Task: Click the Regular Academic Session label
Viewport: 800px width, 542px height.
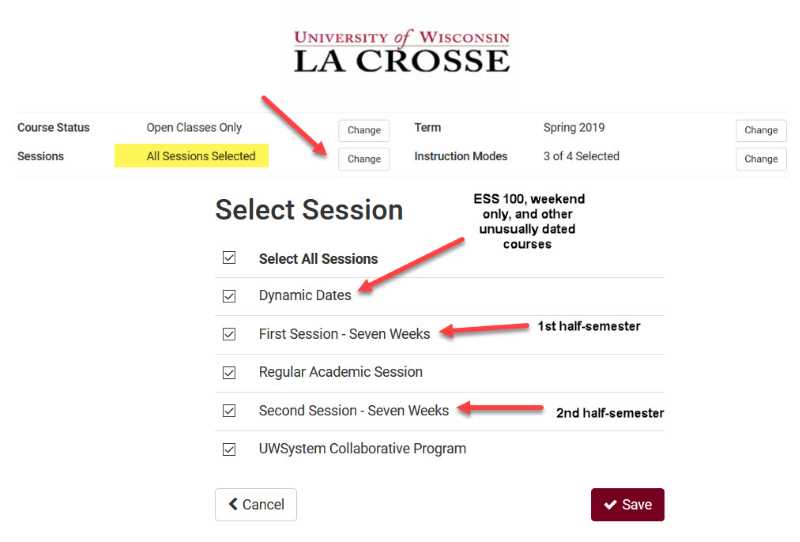Action: click(x=340, y=372)
